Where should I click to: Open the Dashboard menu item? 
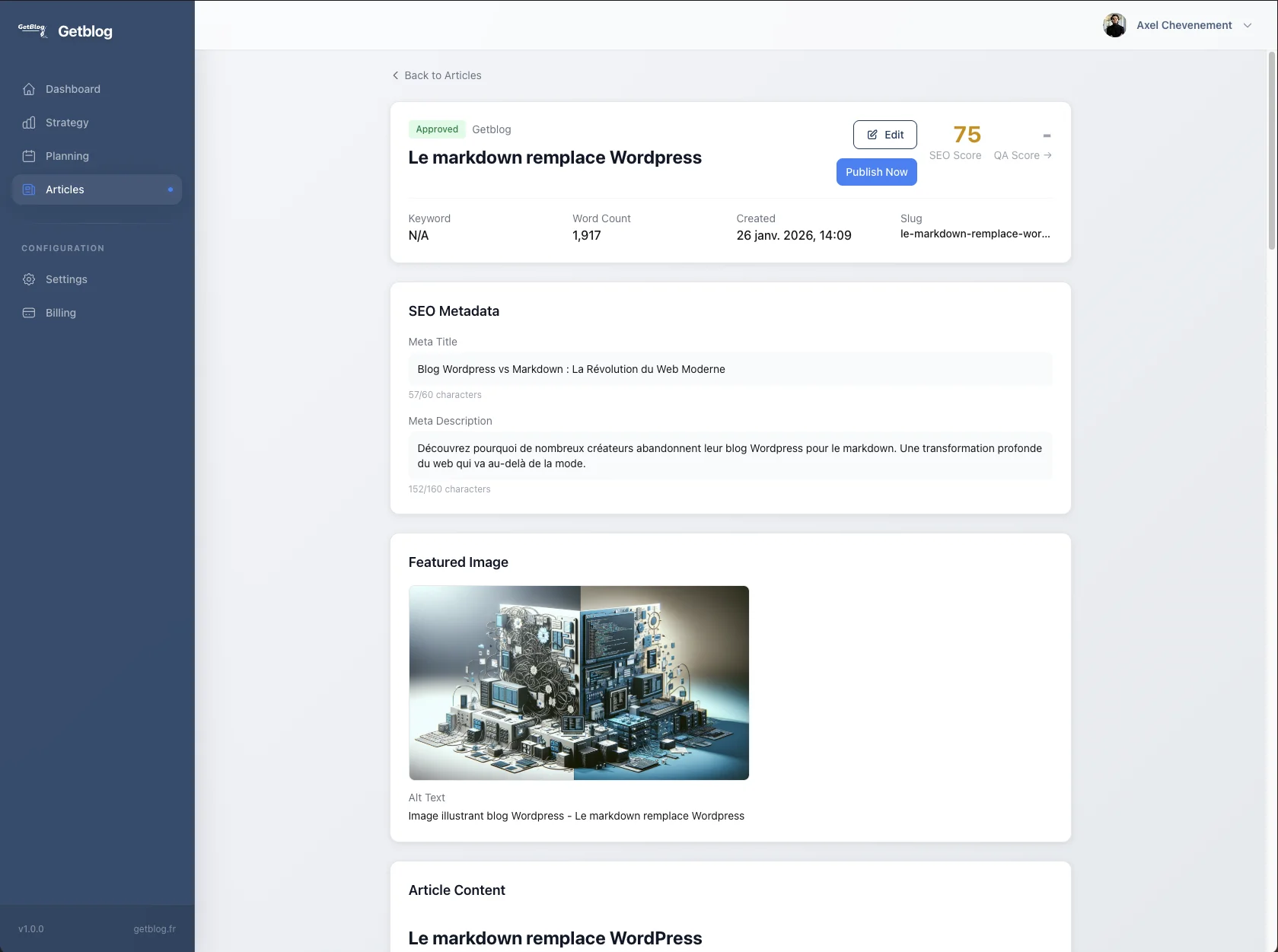tap(73, 89)
